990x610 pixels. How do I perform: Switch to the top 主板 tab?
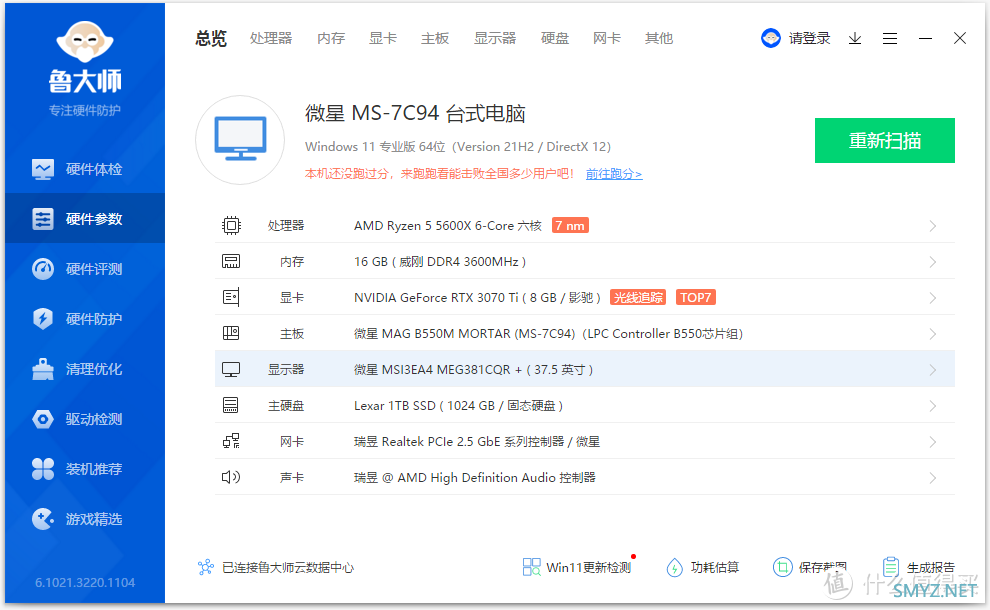(x=435, y=39)
